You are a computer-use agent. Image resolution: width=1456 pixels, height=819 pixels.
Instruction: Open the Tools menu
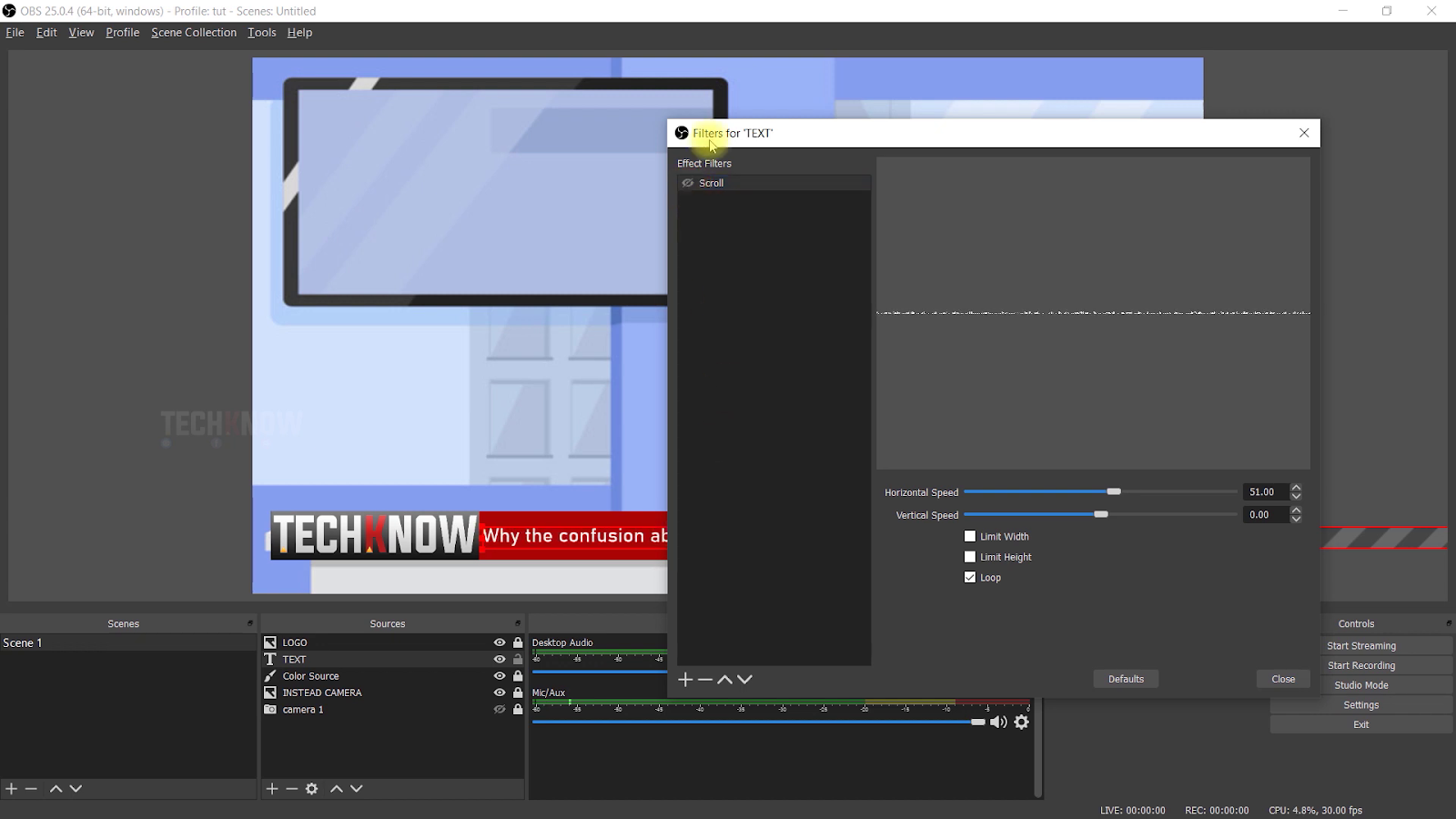pyautogui.click(x=262, y=33)
